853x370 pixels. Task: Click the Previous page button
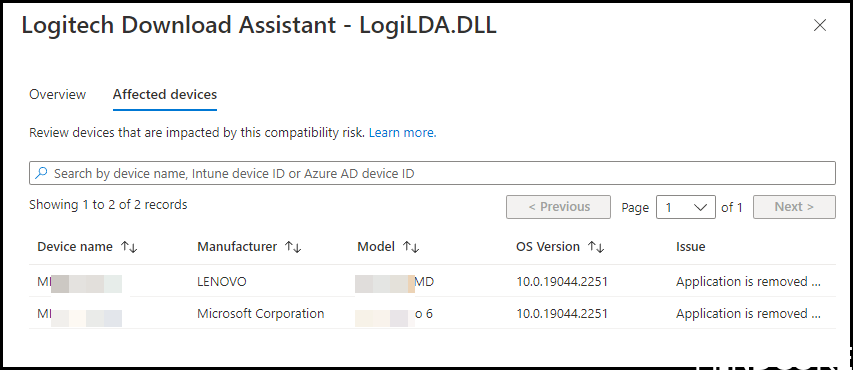click(x=558, y=207)
